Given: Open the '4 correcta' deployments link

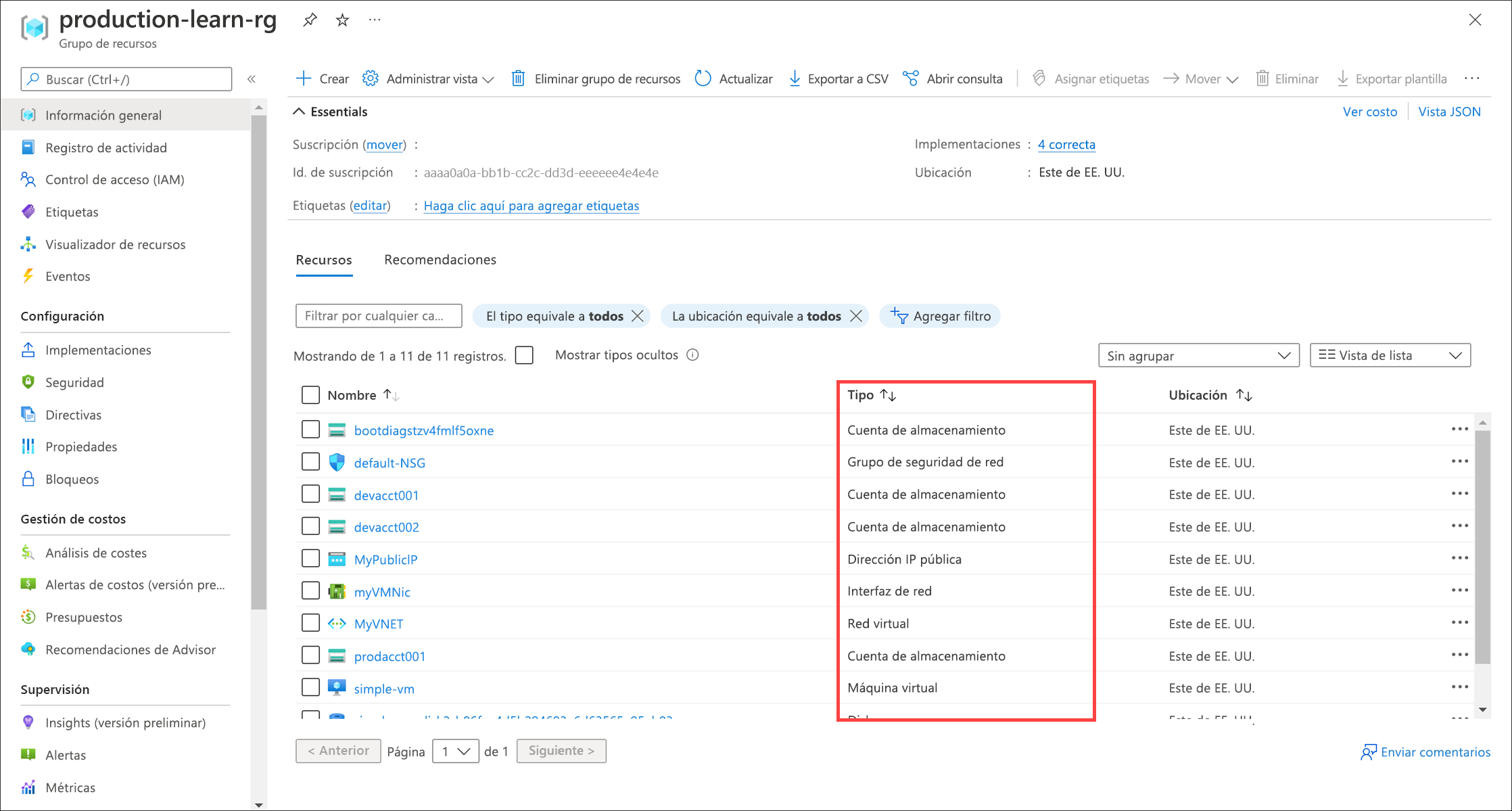Looking at the screenshot, I should [1066, 144].
